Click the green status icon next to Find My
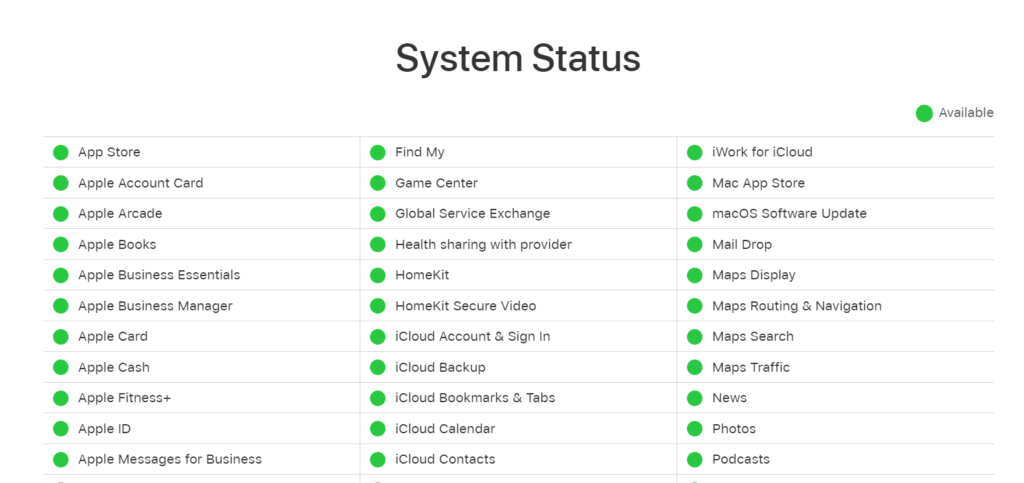The image size is (1024, 483). coord(377,152)
